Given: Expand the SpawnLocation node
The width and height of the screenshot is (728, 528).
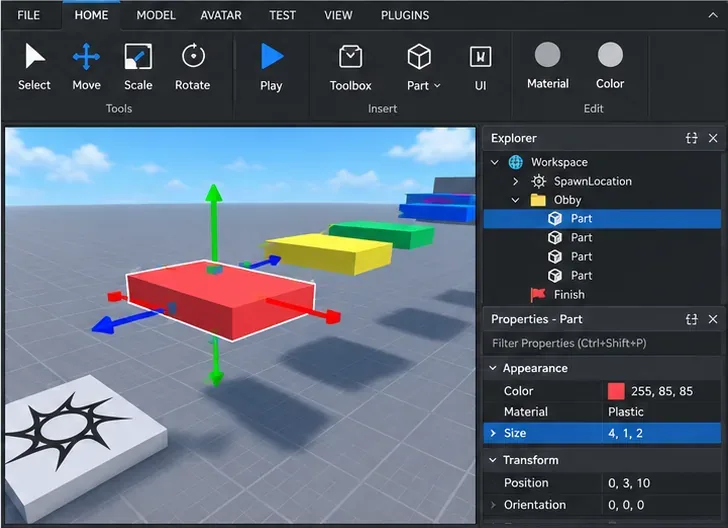Looking at the screenshot, I should [515, 181].
